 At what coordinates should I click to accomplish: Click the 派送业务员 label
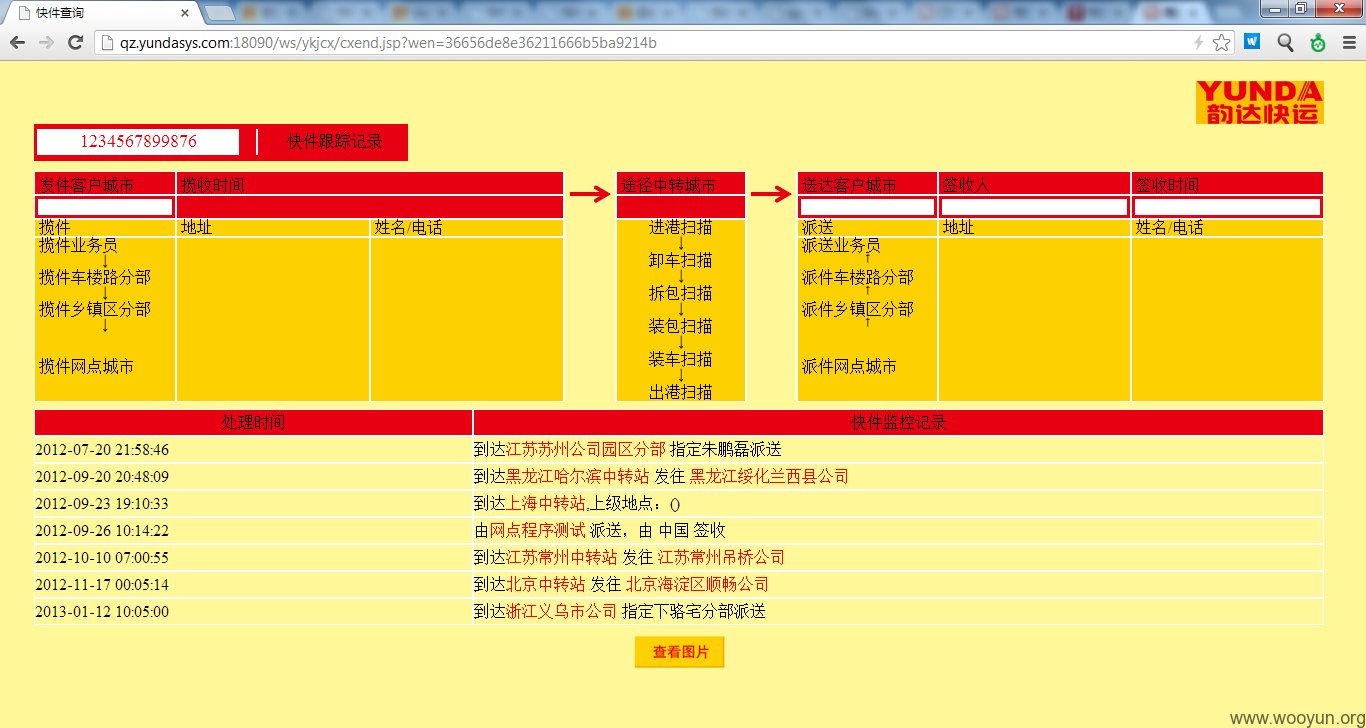[x=841, y=245]
